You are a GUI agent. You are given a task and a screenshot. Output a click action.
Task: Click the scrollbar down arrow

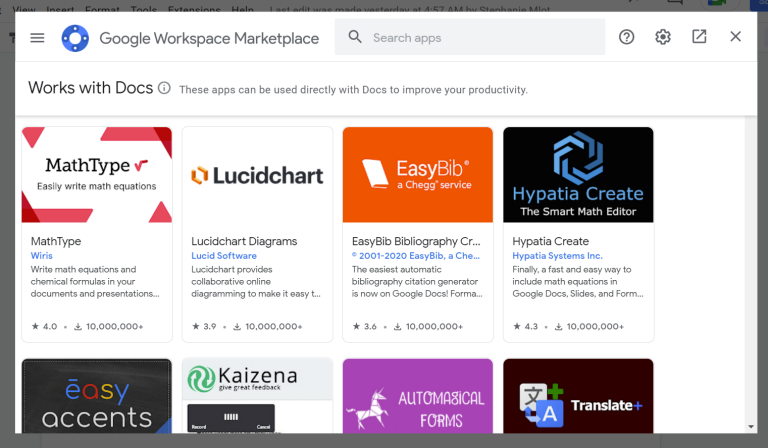click(751, 427)
